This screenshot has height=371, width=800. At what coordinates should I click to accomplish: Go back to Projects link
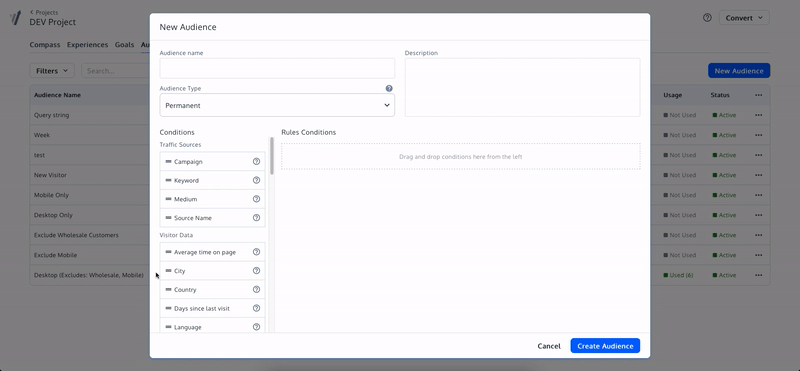pyautogui.click(x=44, y=12)
